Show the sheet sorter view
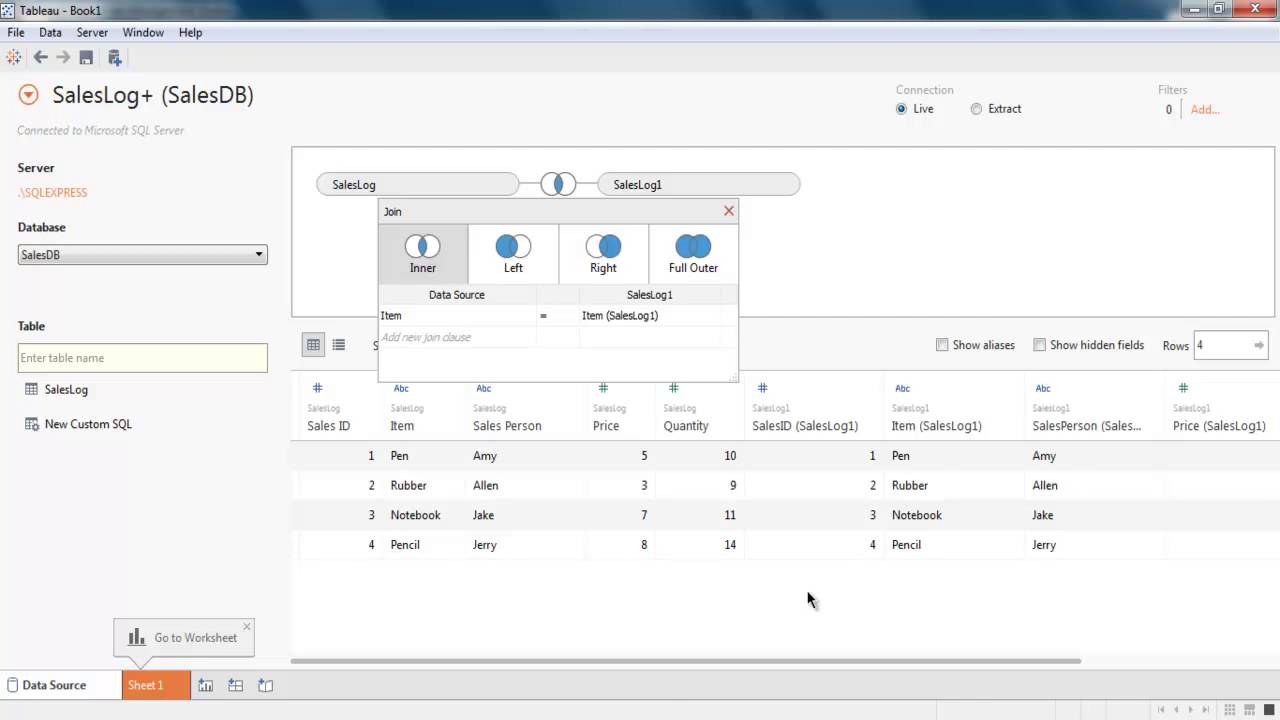The width and height of the screenshot is (1280, 720). coord(1232,710)
